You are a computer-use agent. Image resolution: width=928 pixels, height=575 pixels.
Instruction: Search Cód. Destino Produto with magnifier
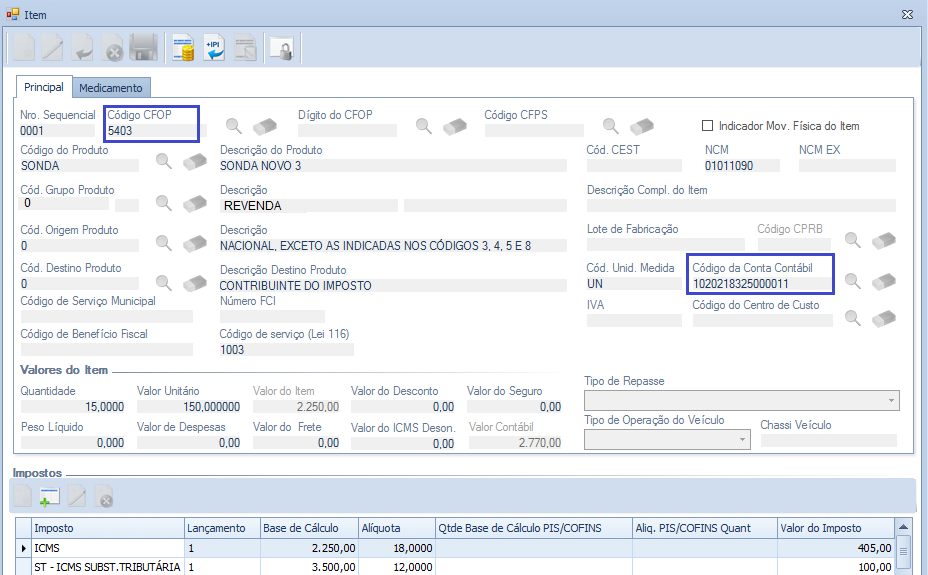pyautogui.click(x=164, y=283)
